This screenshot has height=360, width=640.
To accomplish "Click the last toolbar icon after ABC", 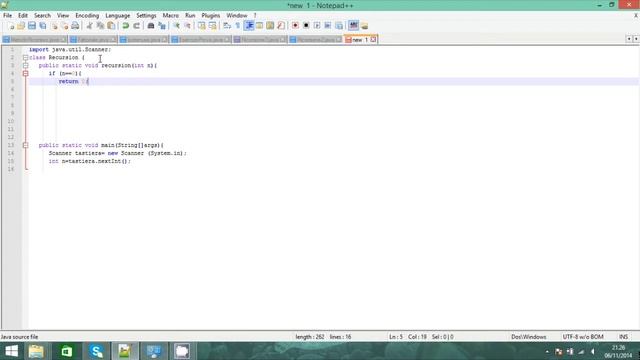I will click(364, 26).
